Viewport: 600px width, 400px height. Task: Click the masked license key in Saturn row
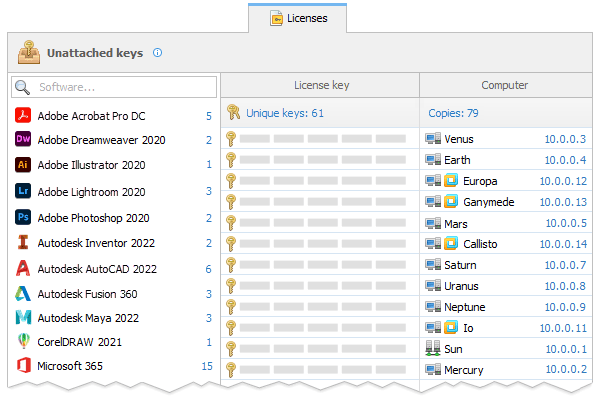[x=323, y=264]
